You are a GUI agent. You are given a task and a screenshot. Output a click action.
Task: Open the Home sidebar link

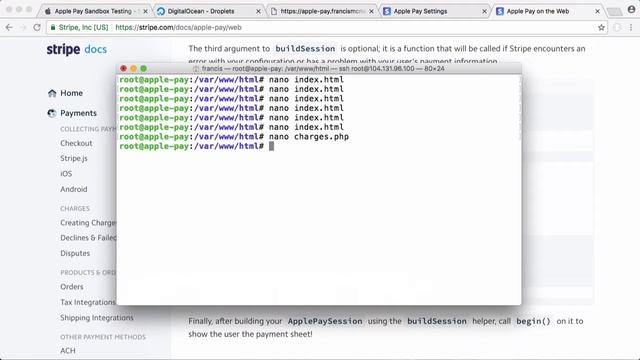(x=71, y=93)
